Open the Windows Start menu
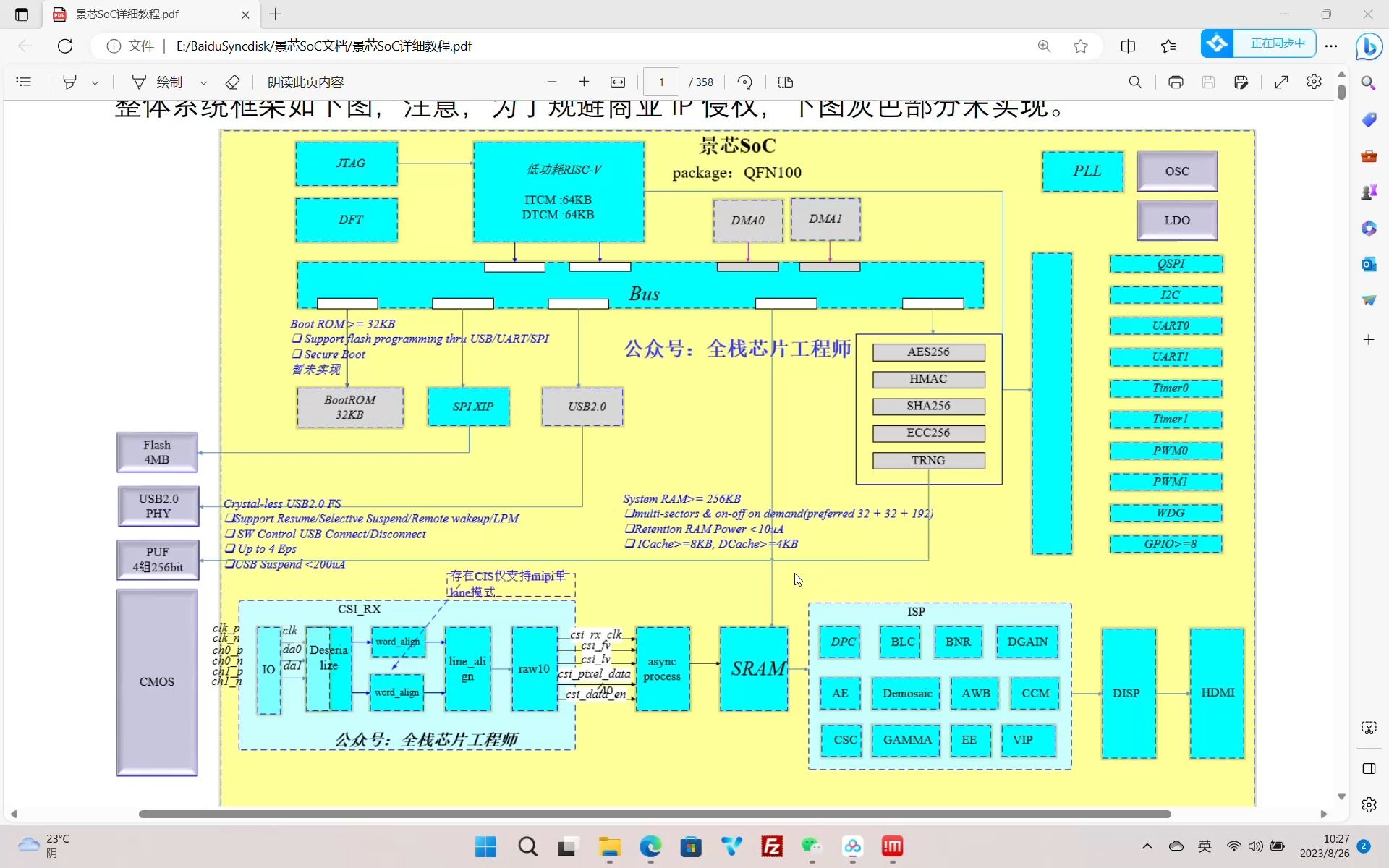Viewport: 1389px width, 868px height. (485, 846)
